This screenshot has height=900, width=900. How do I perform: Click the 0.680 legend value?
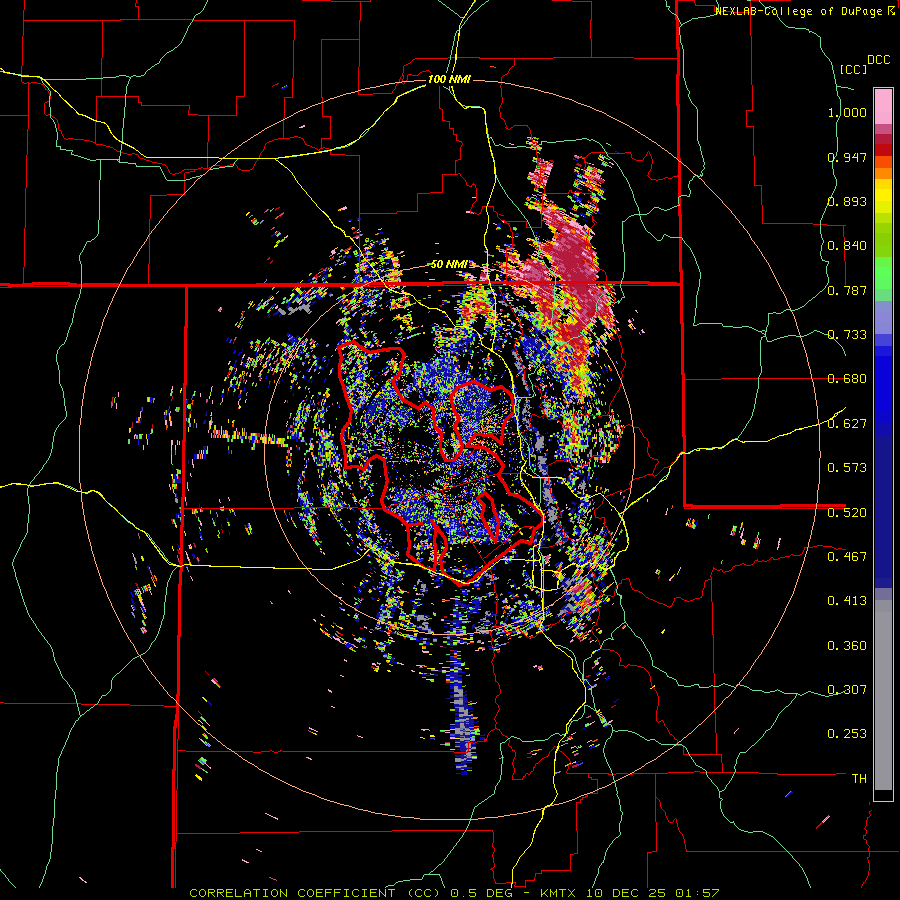pyautogui.click(x=847, y=379)
